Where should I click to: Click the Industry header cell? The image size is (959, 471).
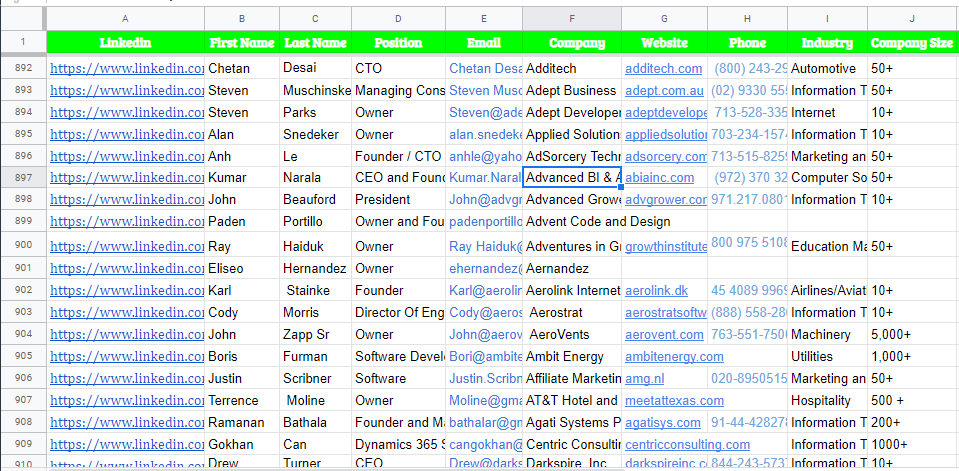[x=828, y=42]
